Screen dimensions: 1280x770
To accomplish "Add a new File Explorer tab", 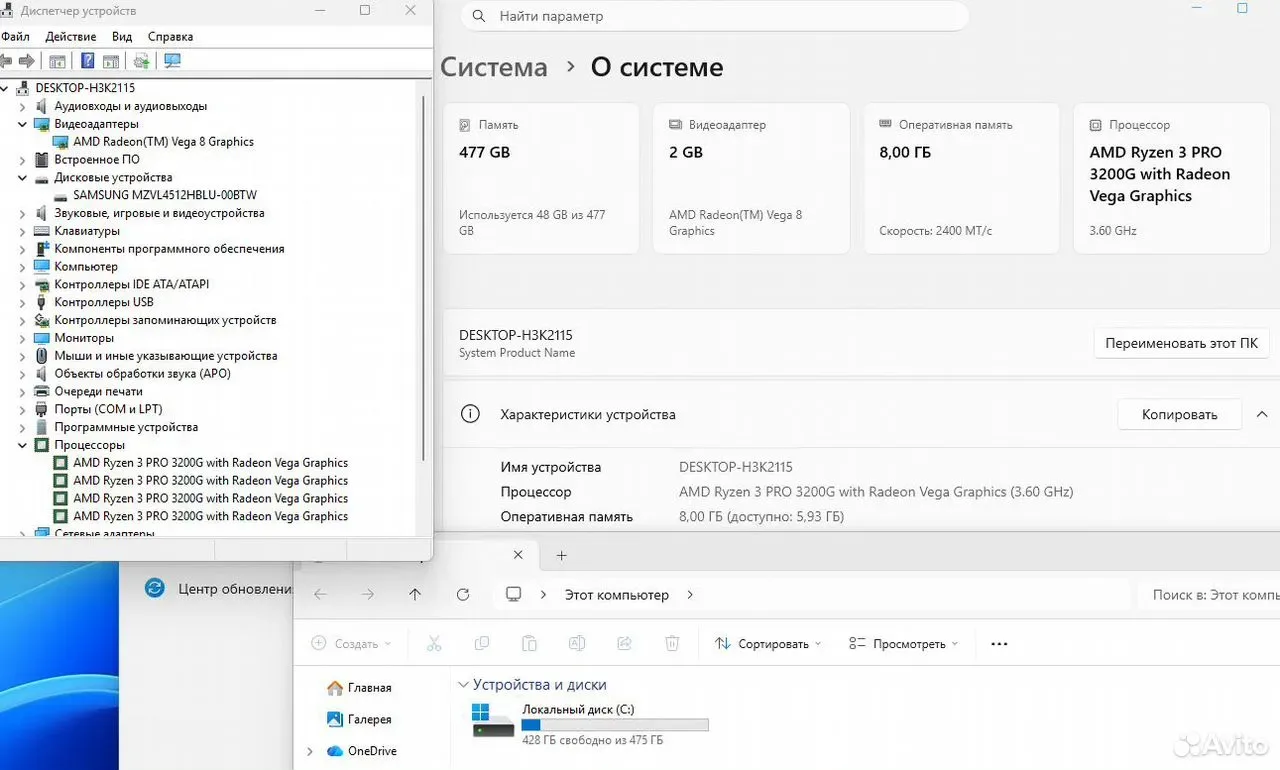I will tap(562, 555).
